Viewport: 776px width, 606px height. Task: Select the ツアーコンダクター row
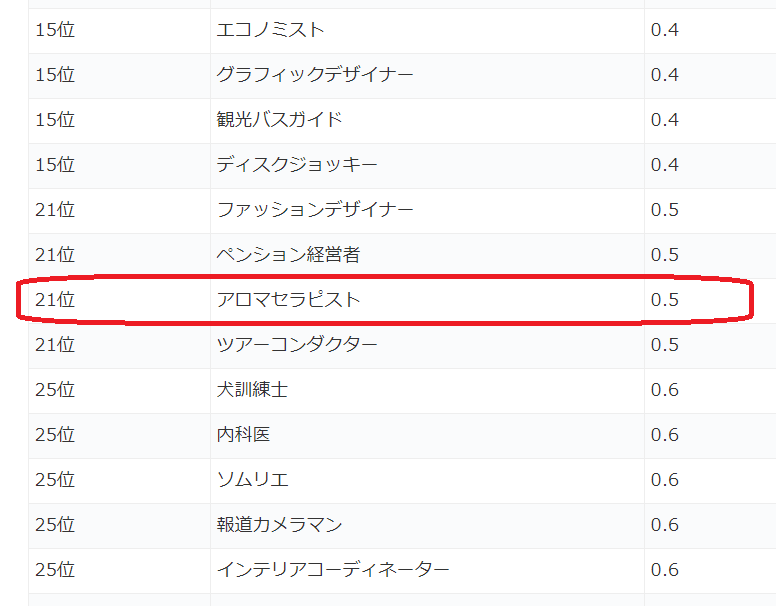coord(297,345)
